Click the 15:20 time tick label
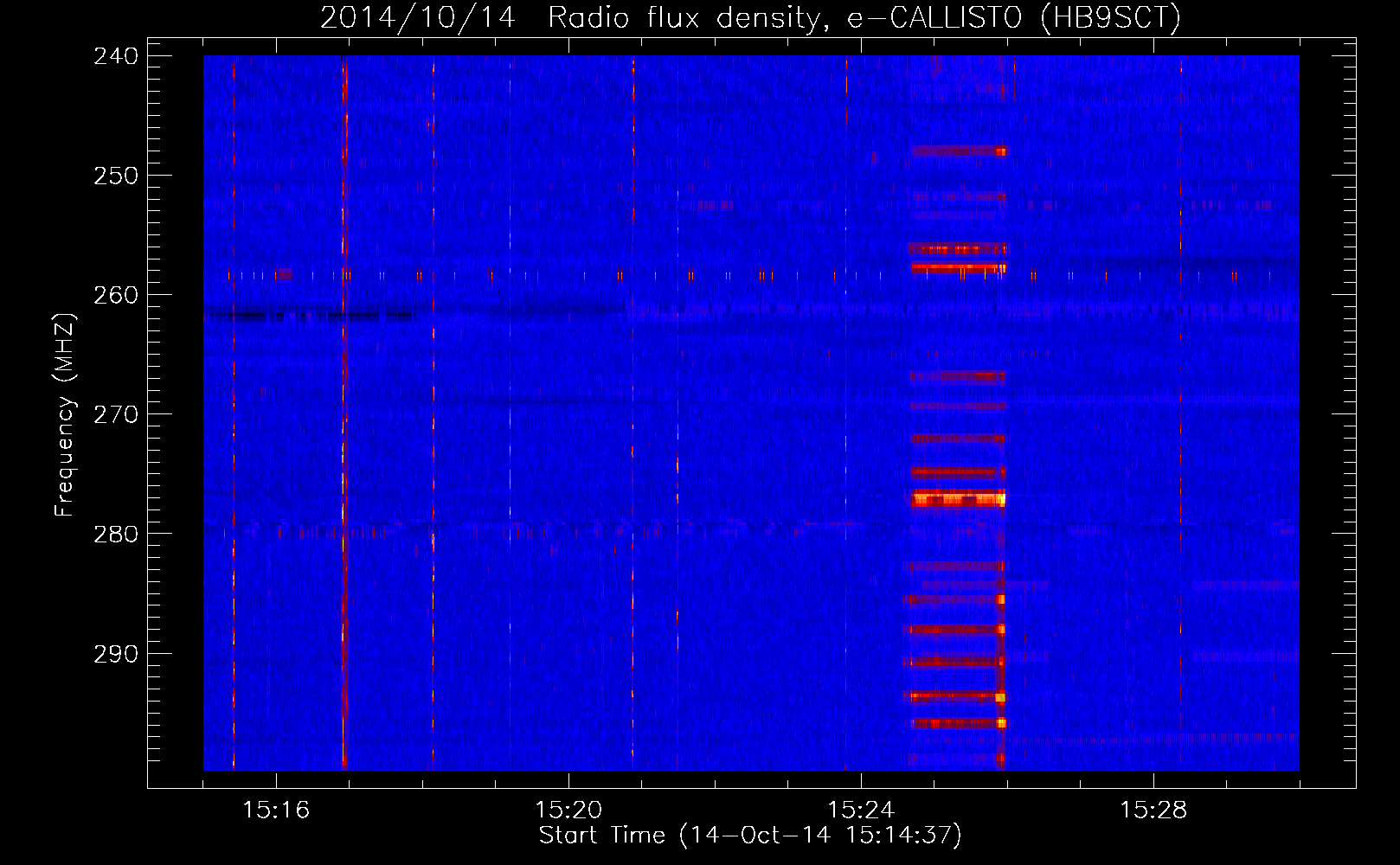The height and width of the screenshot is (865, 1400). tap(568, 811)
